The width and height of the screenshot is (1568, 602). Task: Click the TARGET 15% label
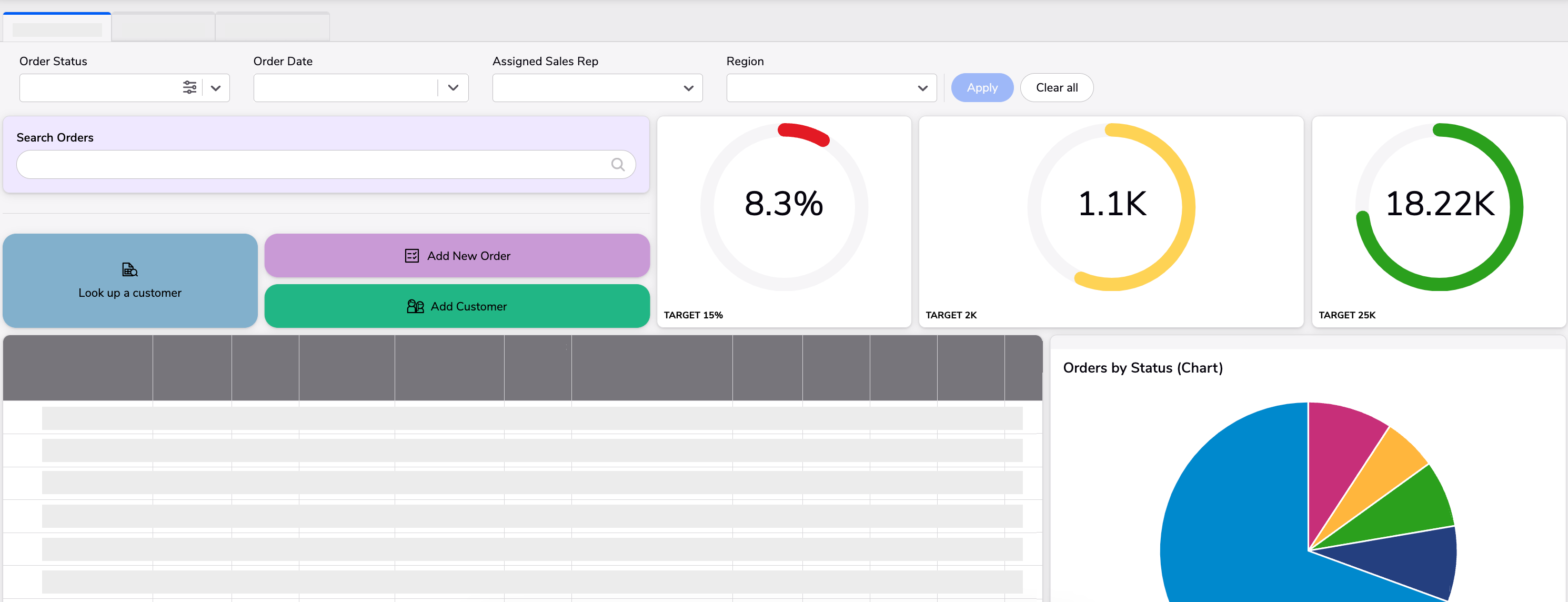(x=693, y=315)
